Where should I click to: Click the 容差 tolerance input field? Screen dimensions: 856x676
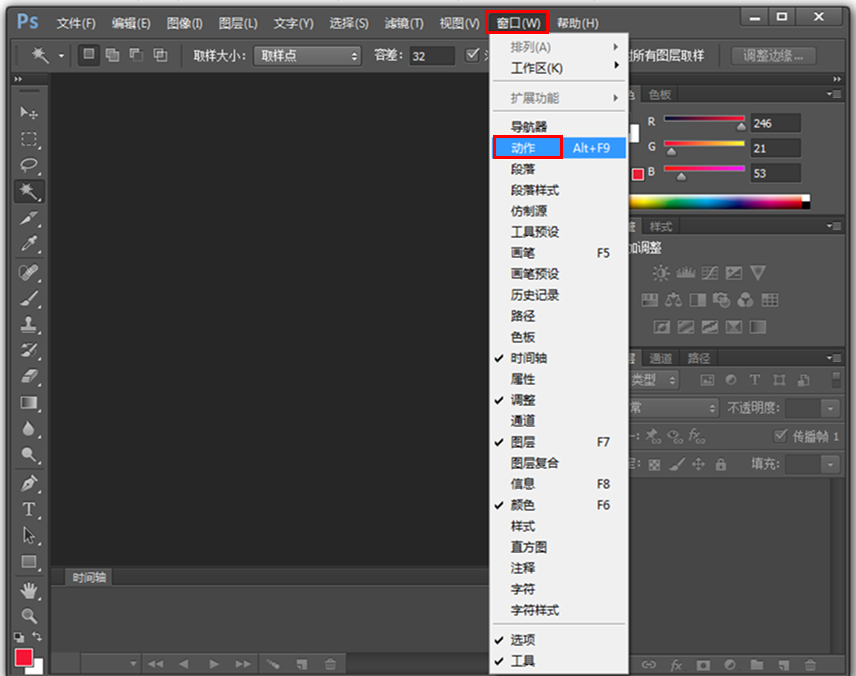[x=431, y=56]
